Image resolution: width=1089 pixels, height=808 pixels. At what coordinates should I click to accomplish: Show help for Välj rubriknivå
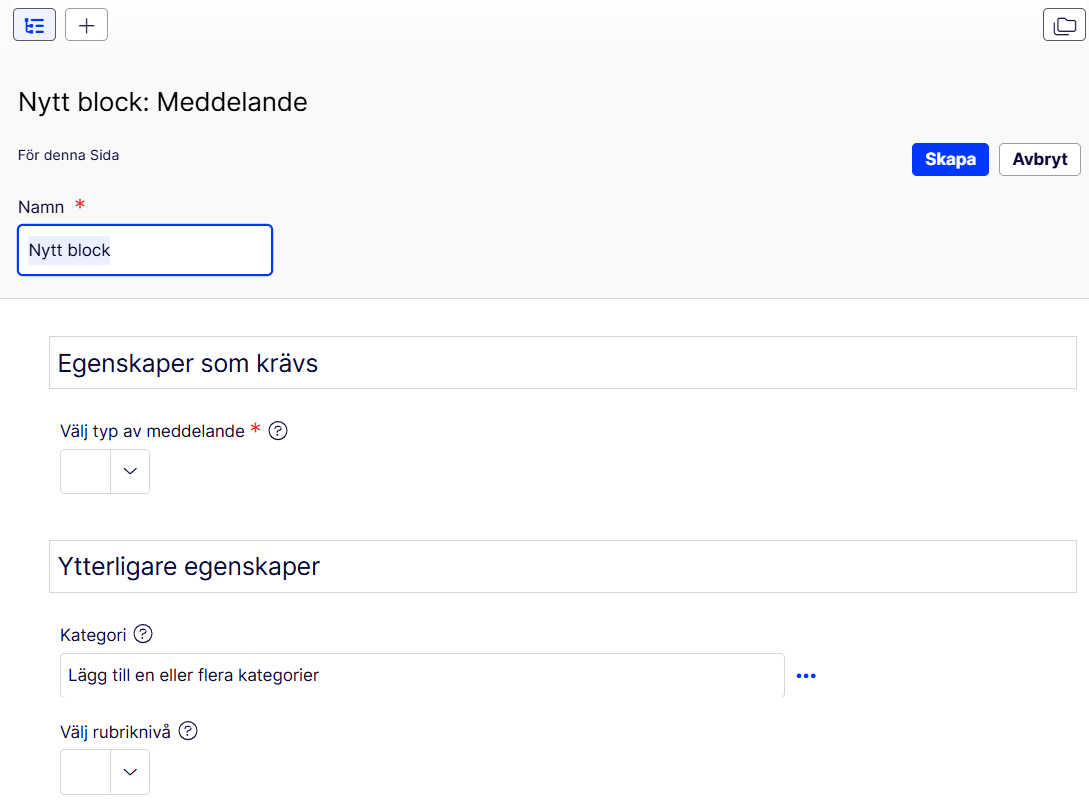pyautogui.click(x=188, y=731)
